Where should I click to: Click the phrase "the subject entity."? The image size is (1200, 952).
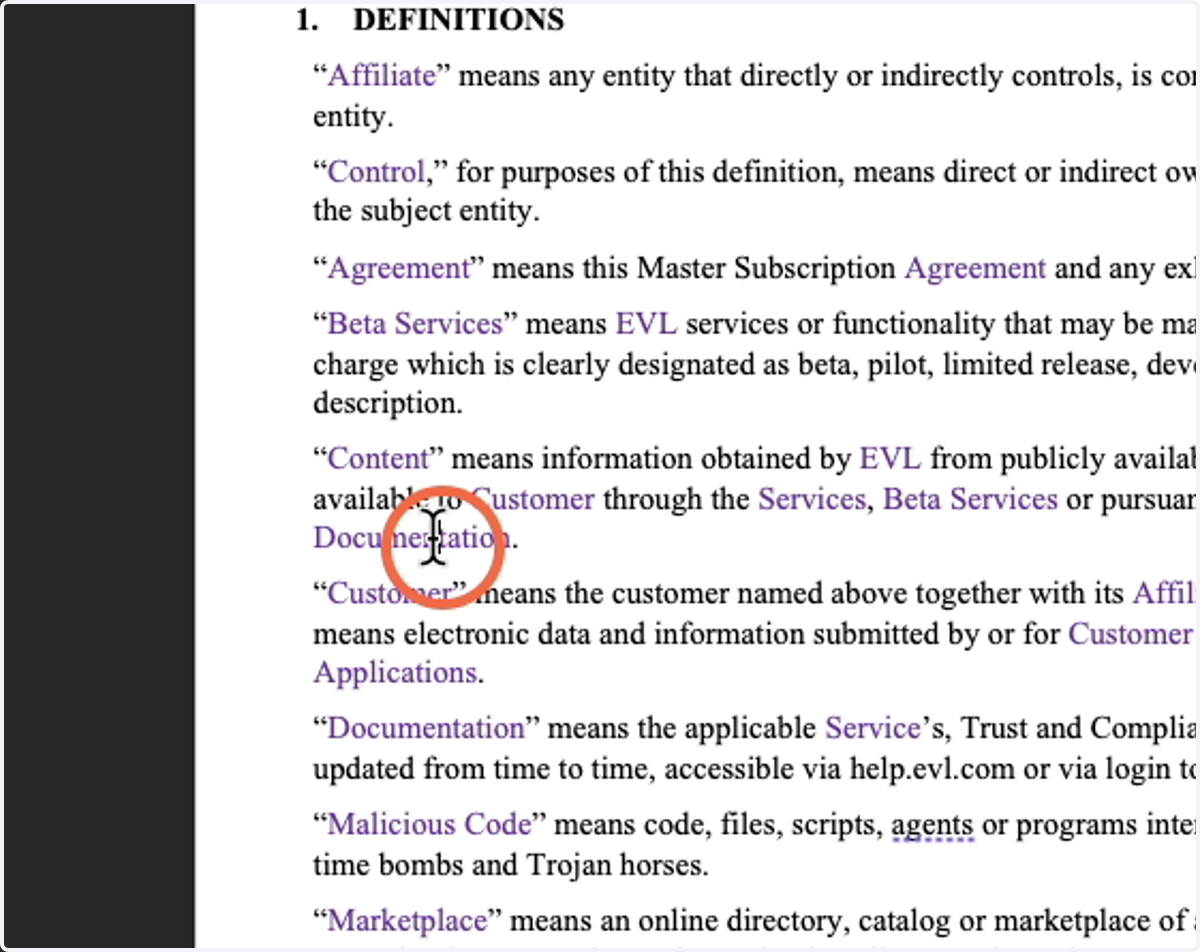pos(427,212)
